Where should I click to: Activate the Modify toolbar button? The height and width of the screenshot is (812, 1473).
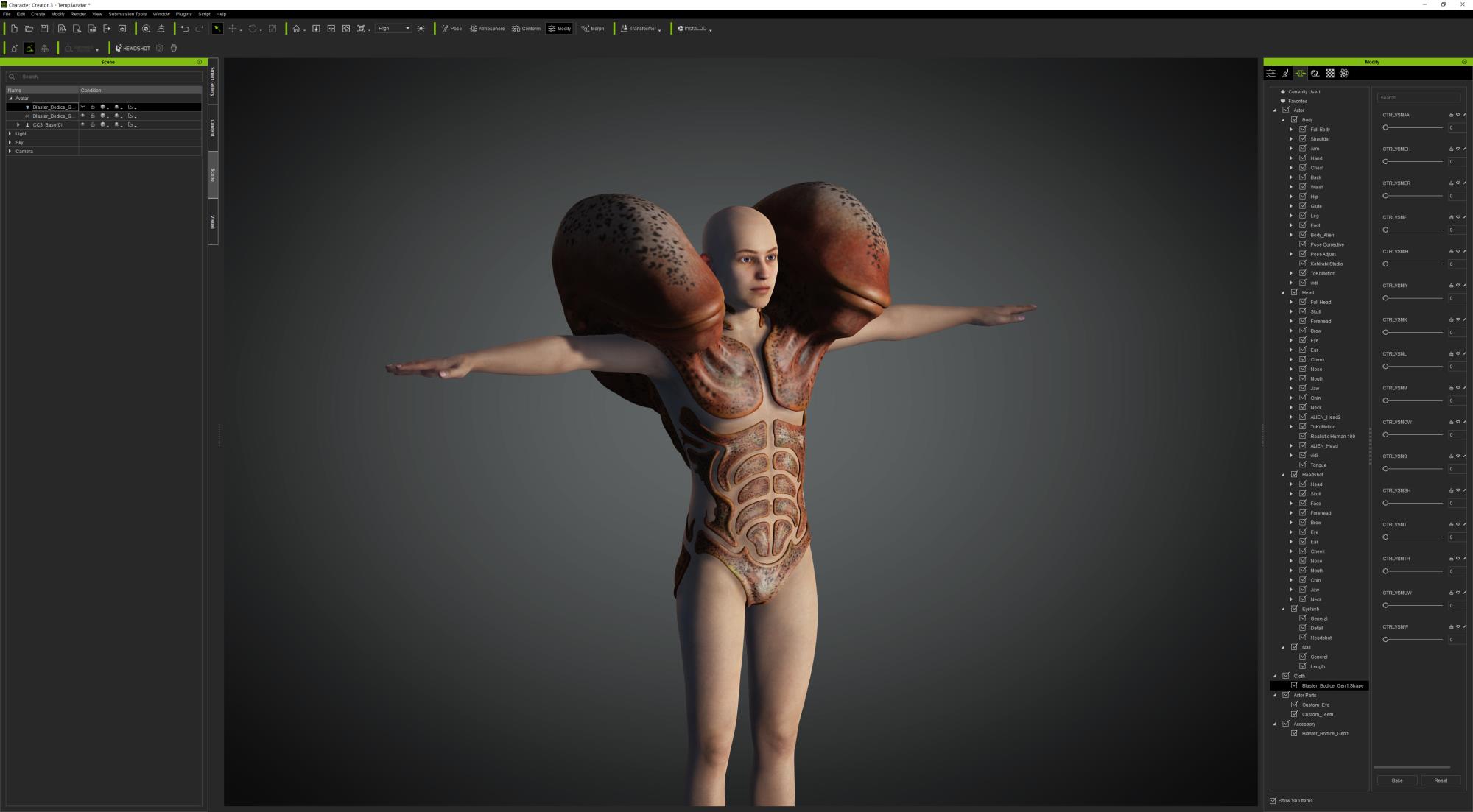pyautogui.click(x=559, y=29)
